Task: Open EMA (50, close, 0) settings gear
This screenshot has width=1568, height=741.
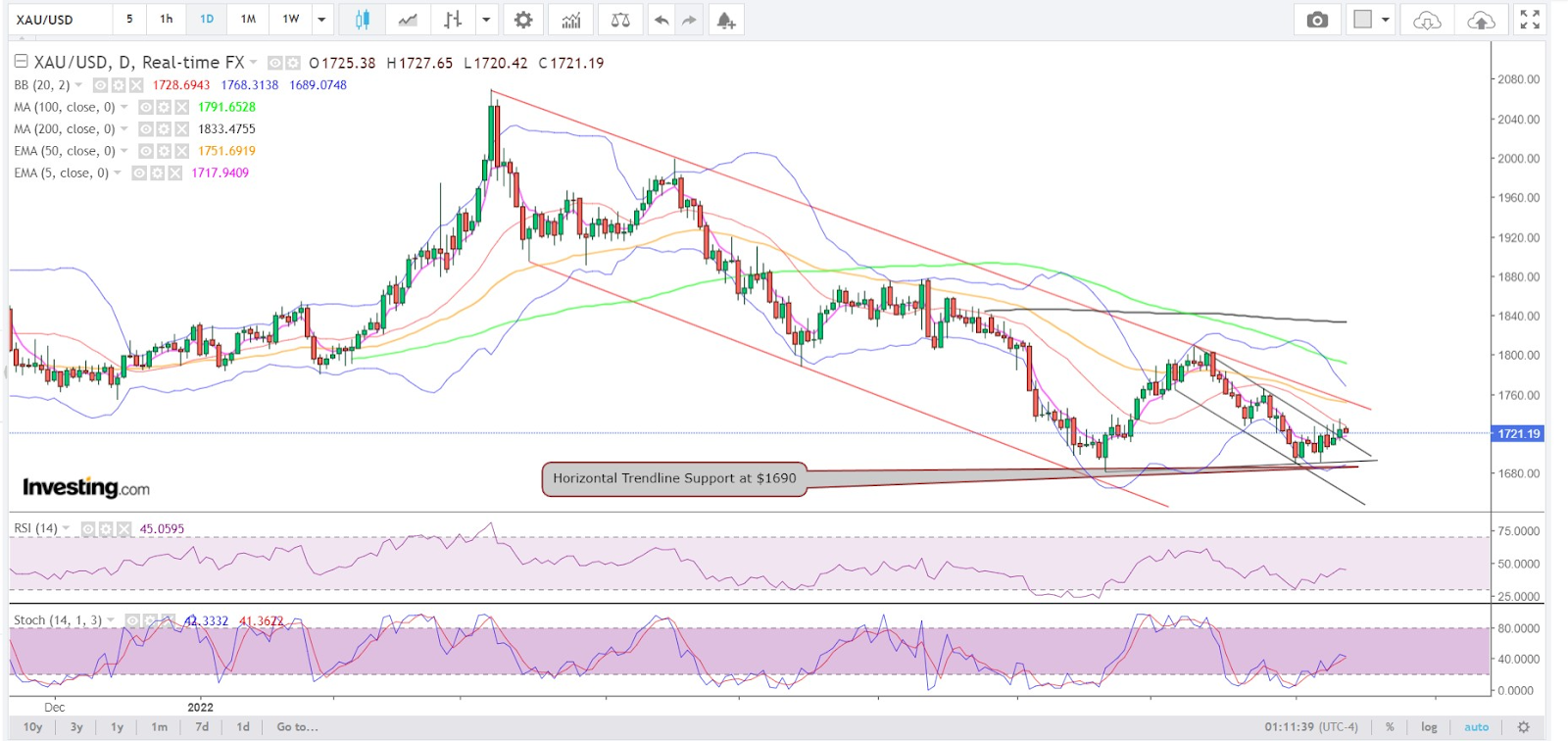Action: tap(164, 151)
